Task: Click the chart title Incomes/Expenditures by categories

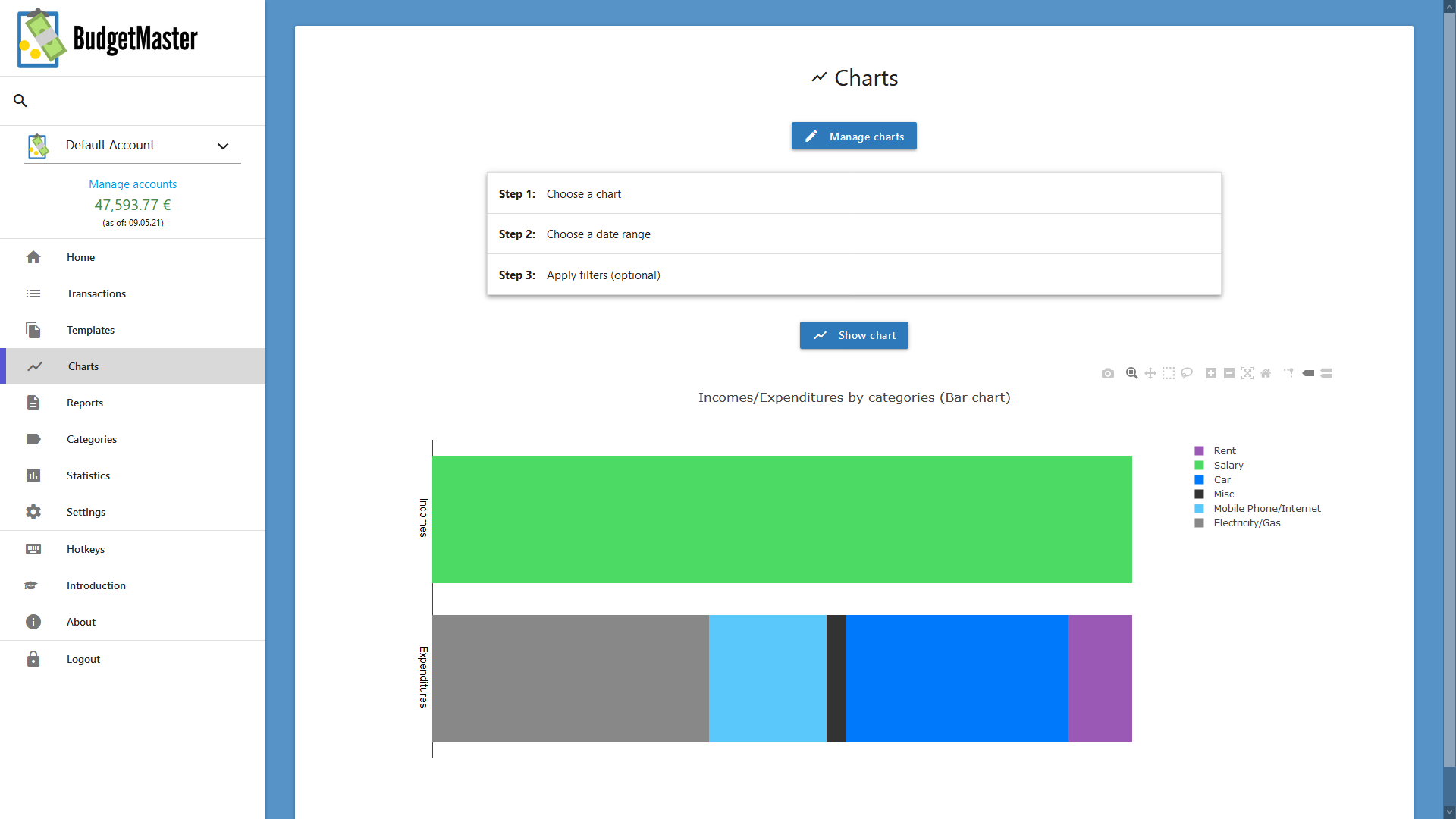Action: click(x=854, y=397)
